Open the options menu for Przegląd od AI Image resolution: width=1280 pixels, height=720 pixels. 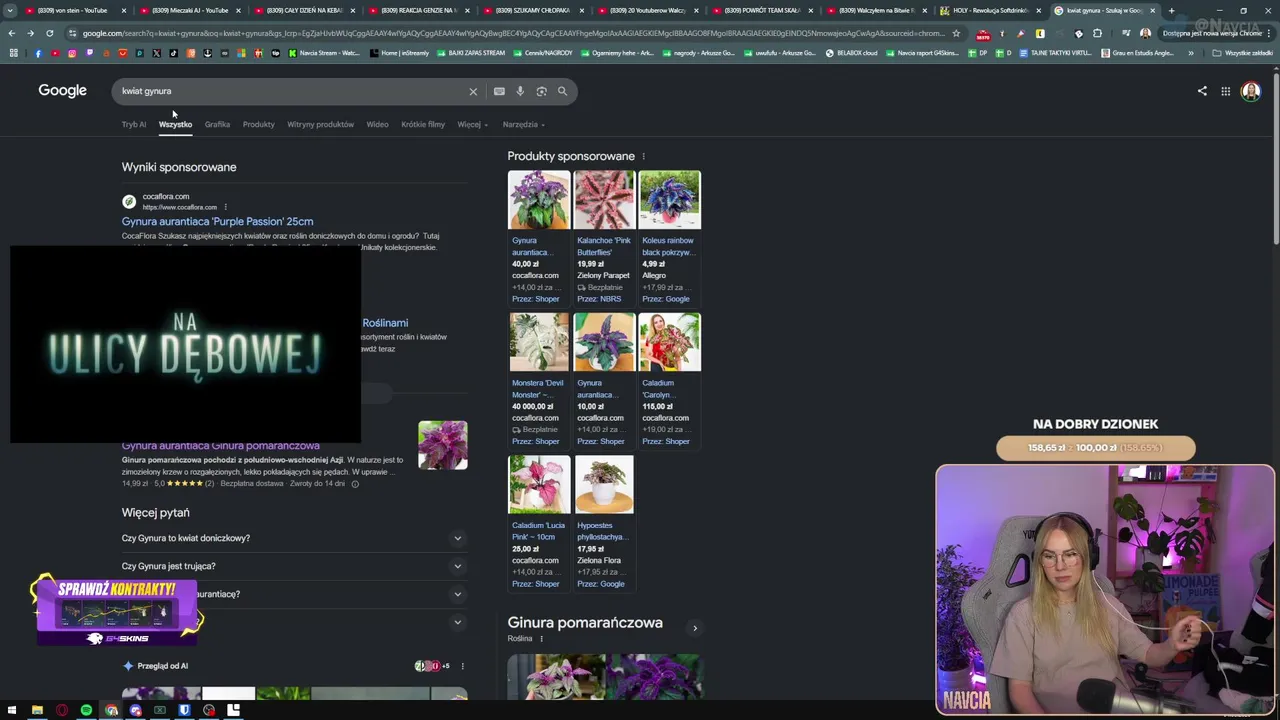click(x=462, y=666)
